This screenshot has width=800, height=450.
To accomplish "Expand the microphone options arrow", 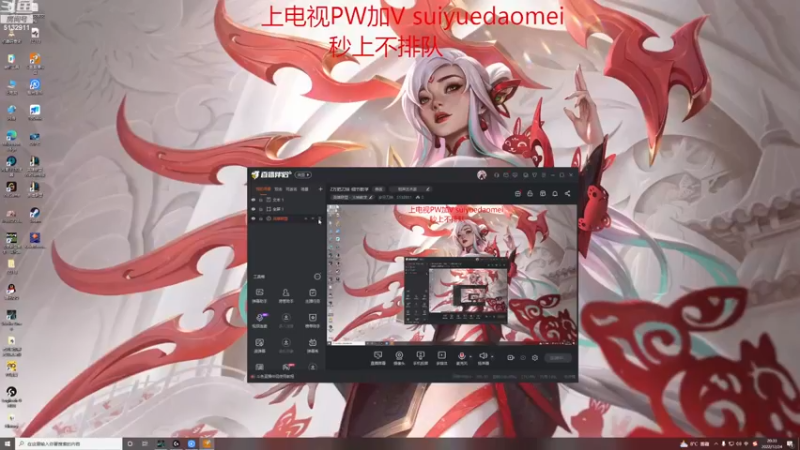I will (470, 357).
